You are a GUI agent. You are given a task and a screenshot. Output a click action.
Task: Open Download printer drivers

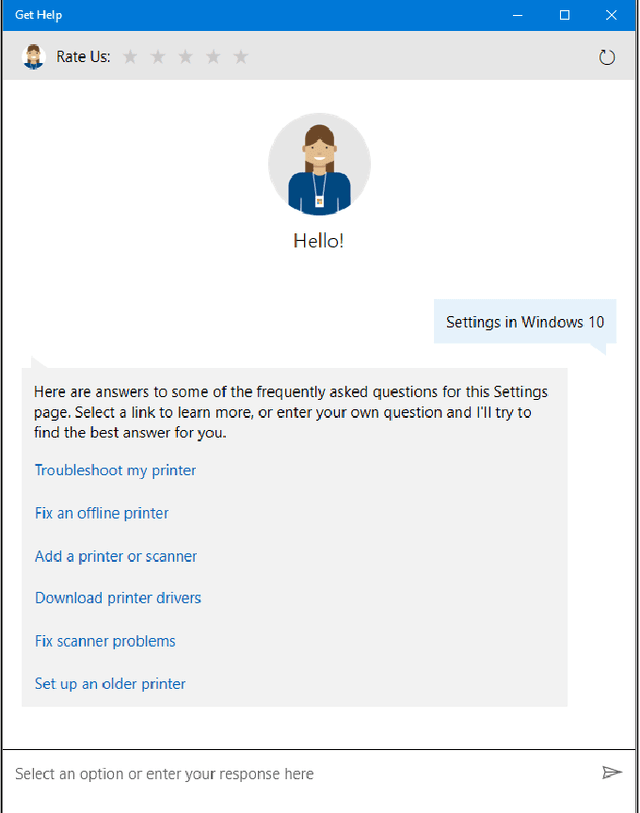point(118,597)
